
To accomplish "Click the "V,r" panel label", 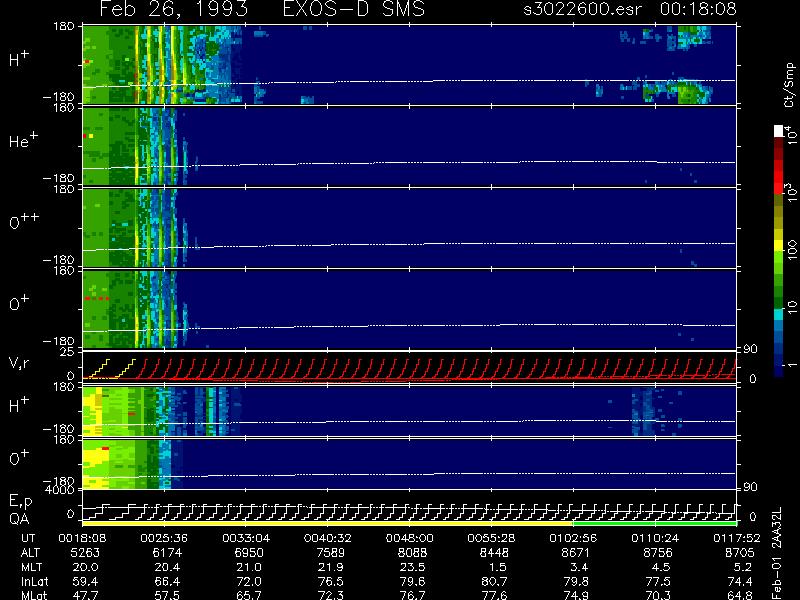I will 19,363.
